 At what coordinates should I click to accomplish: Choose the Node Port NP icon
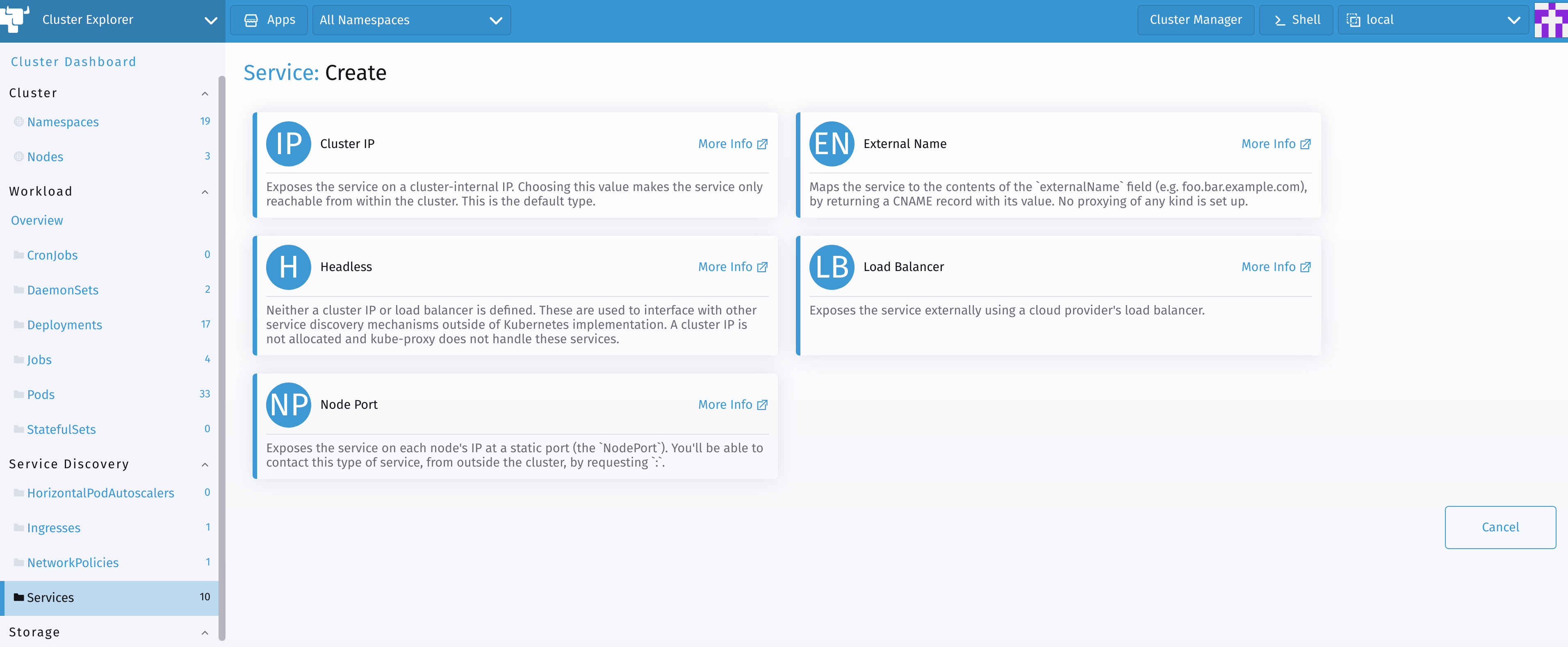(x=289, y=405)
